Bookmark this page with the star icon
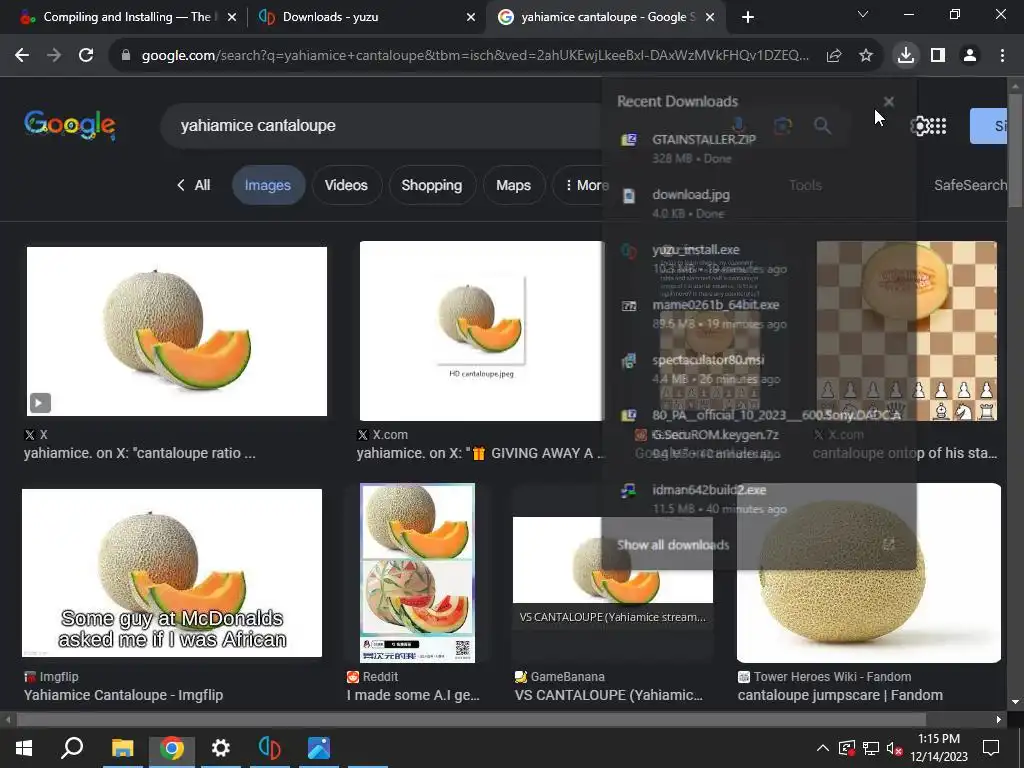The image size is (1024, 768). click(x=866, y=56)
